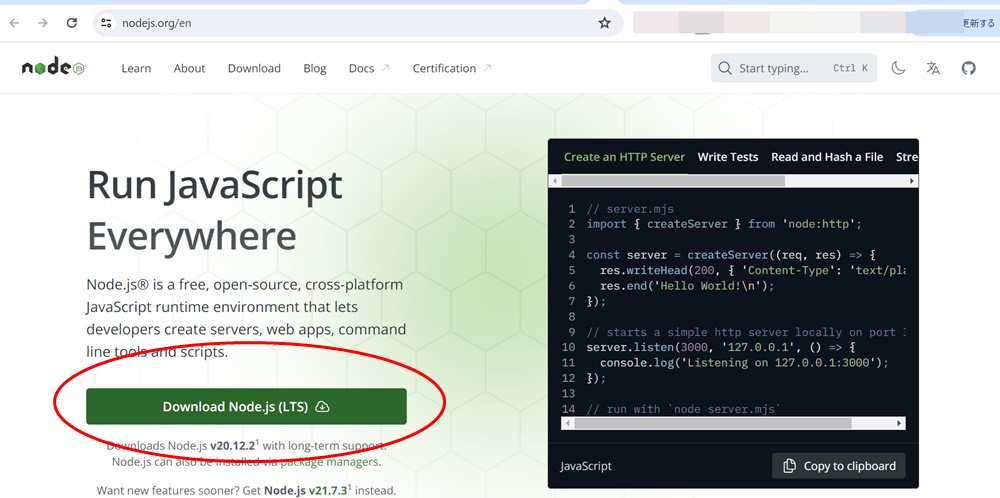Image resolution: width=1000 pixels, height=498 pixels.
Task: Open site information icon in address bar
Action: [106, 23]
